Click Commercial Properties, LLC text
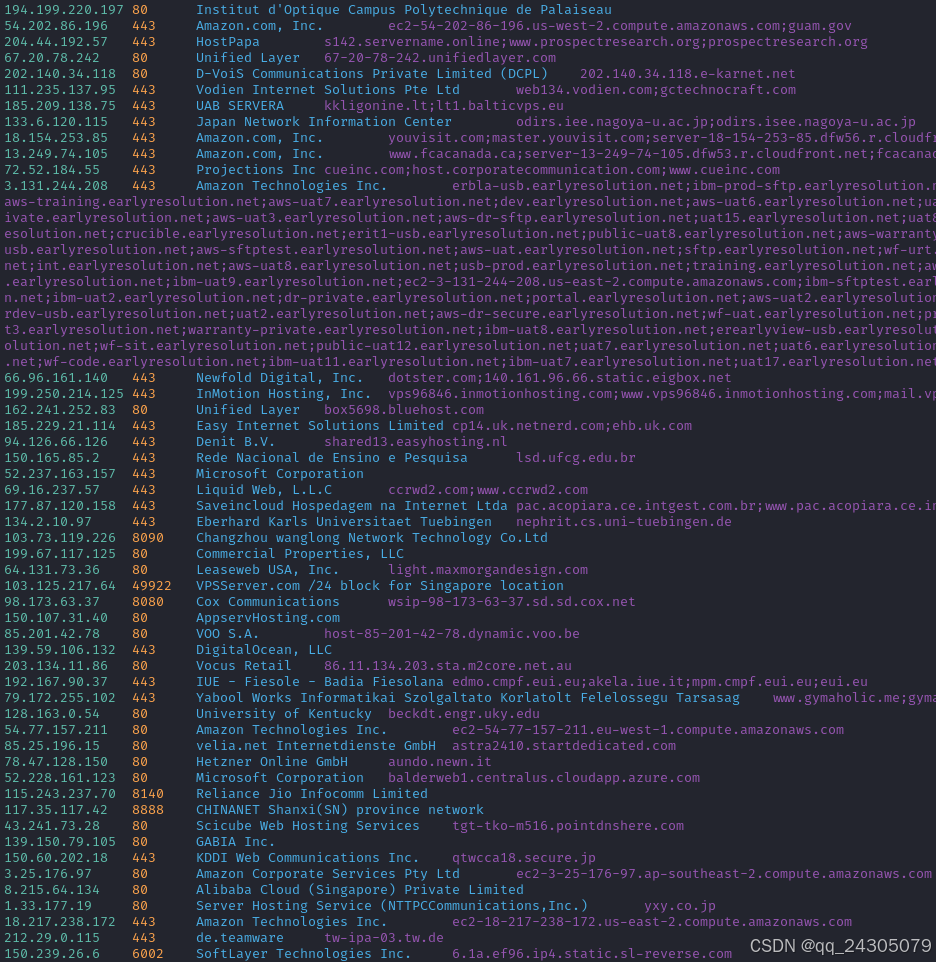 (x=300, y=553)
